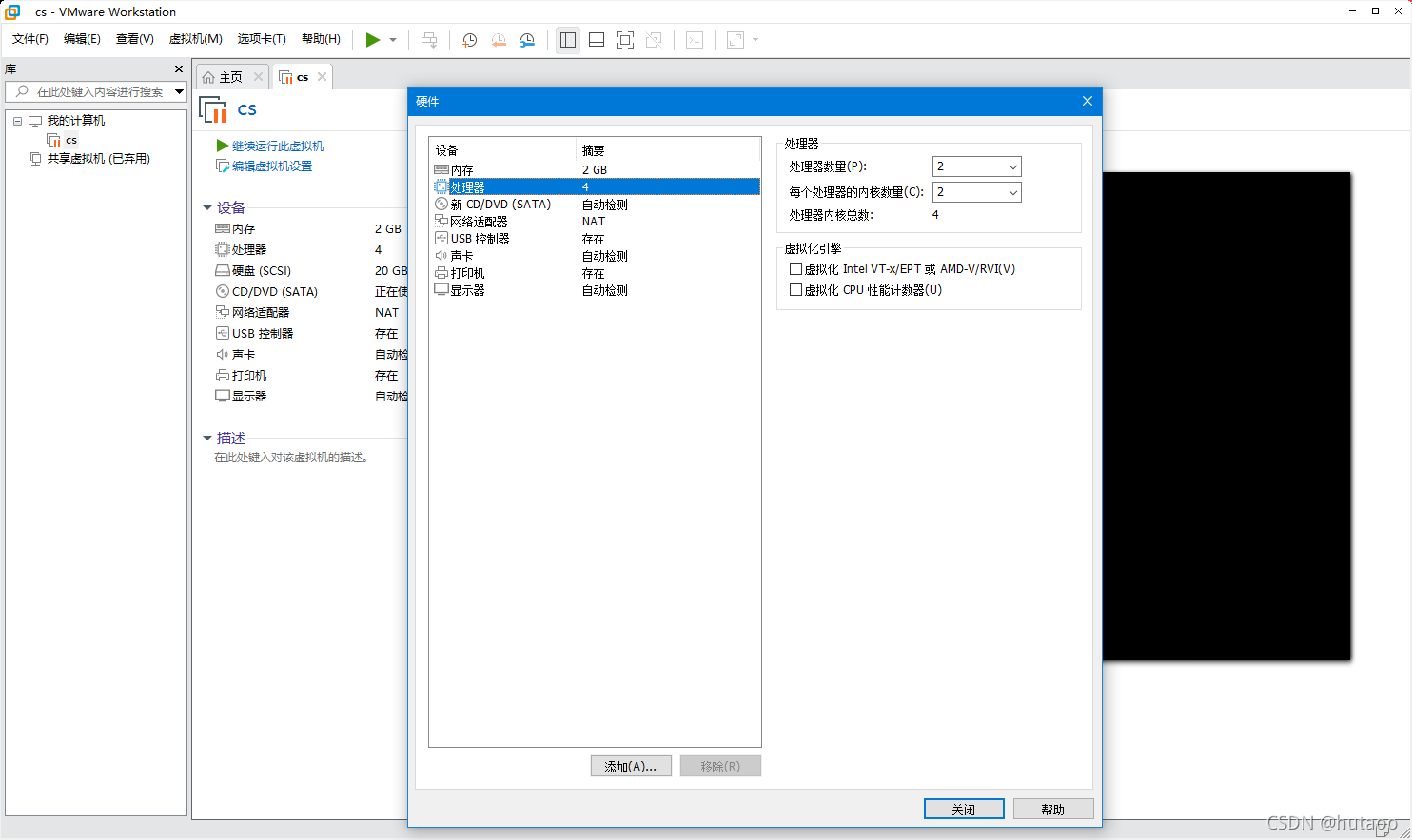Click the stretch guest display icon
Image resolution: width=1412 pixels, height=840 pixels.
(x=735, y=40)
